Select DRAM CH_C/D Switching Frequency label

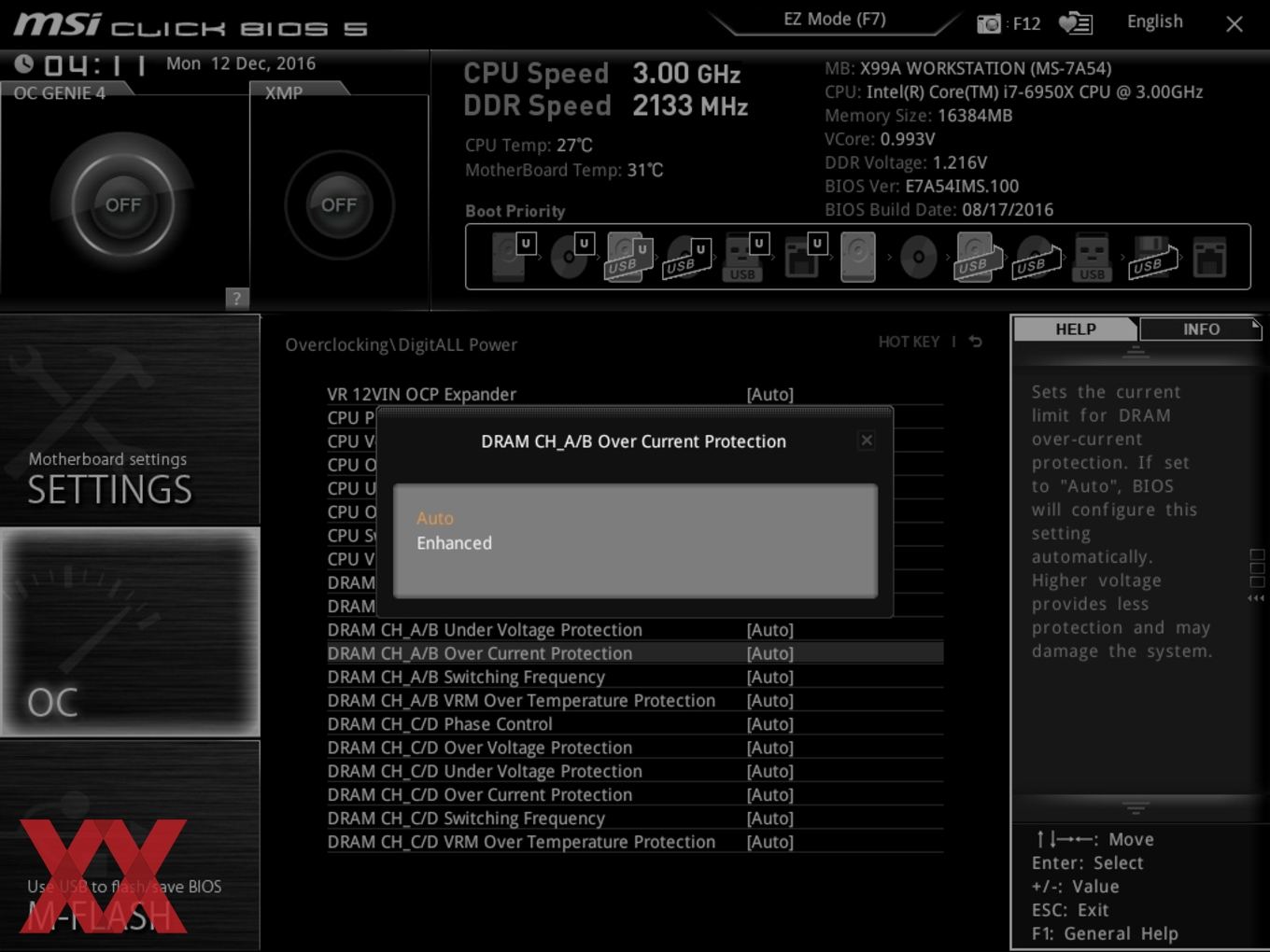tap(466, 819)
